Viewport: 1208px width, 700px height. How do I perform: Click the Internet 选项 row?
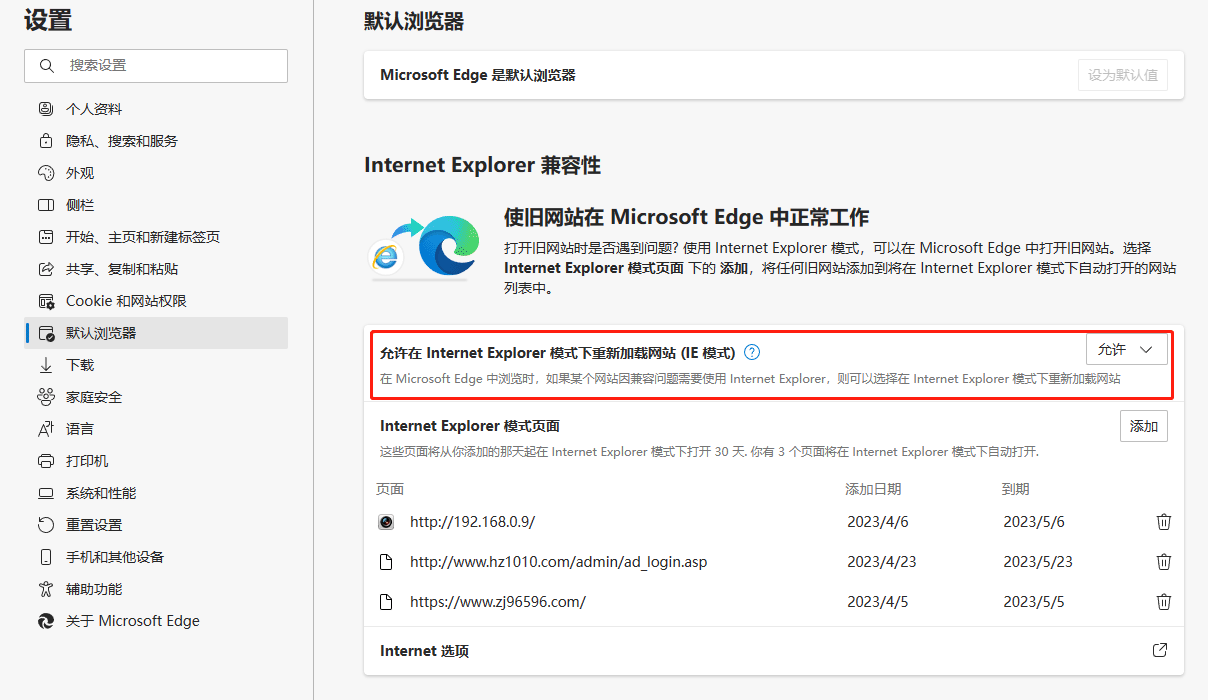(774, 651)
